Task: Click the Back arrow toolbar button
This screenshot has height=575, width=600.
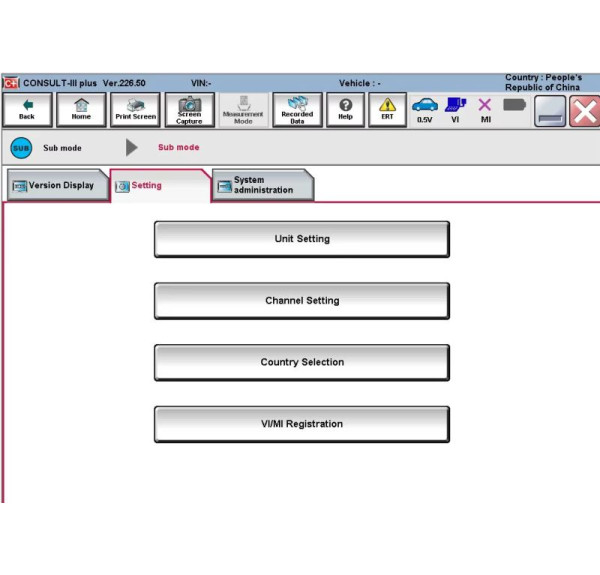Action: 26,110
